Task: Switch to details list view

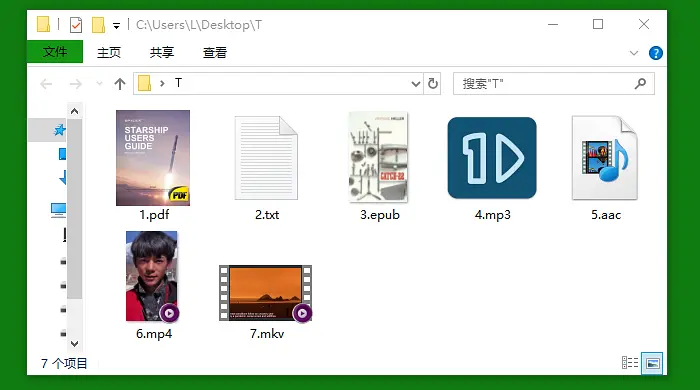Action: click(630, 363)
